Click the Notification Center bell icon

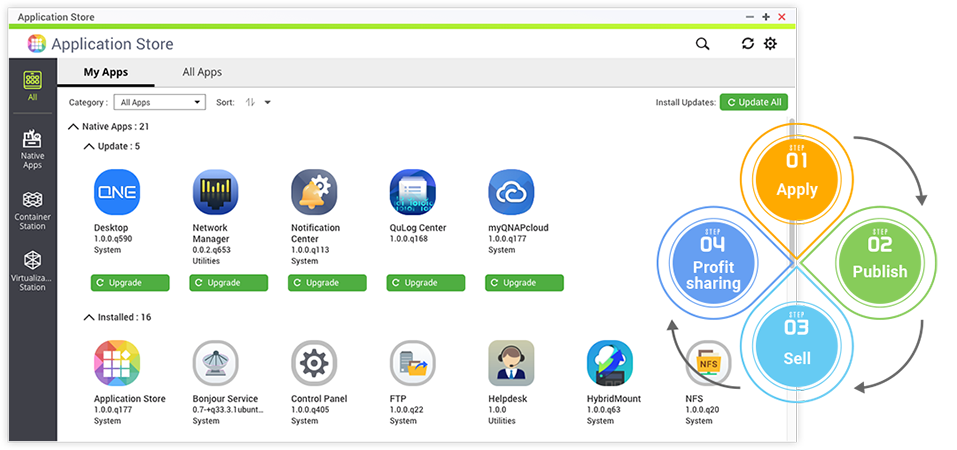314,192
